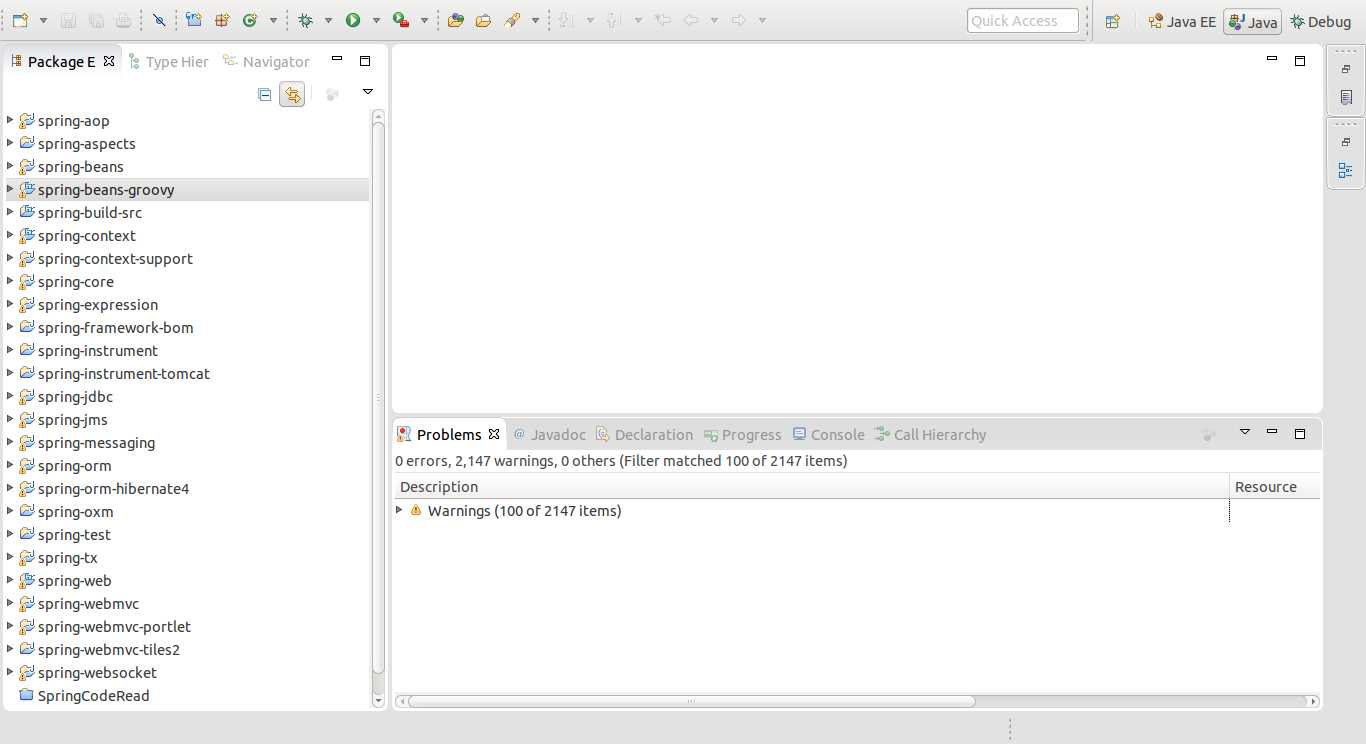
Task: Open the New Java Class dropdown arrow
Action: coord(272,20)
